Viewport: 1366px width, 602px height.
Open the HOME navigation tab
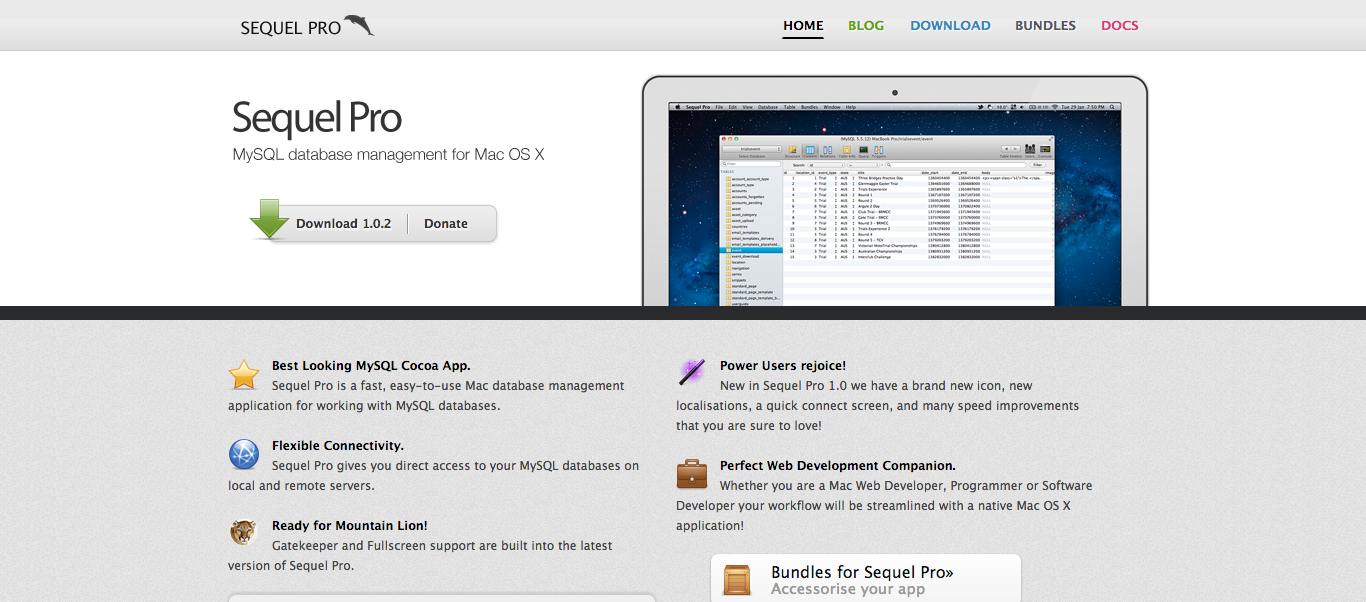coord(803,26)
